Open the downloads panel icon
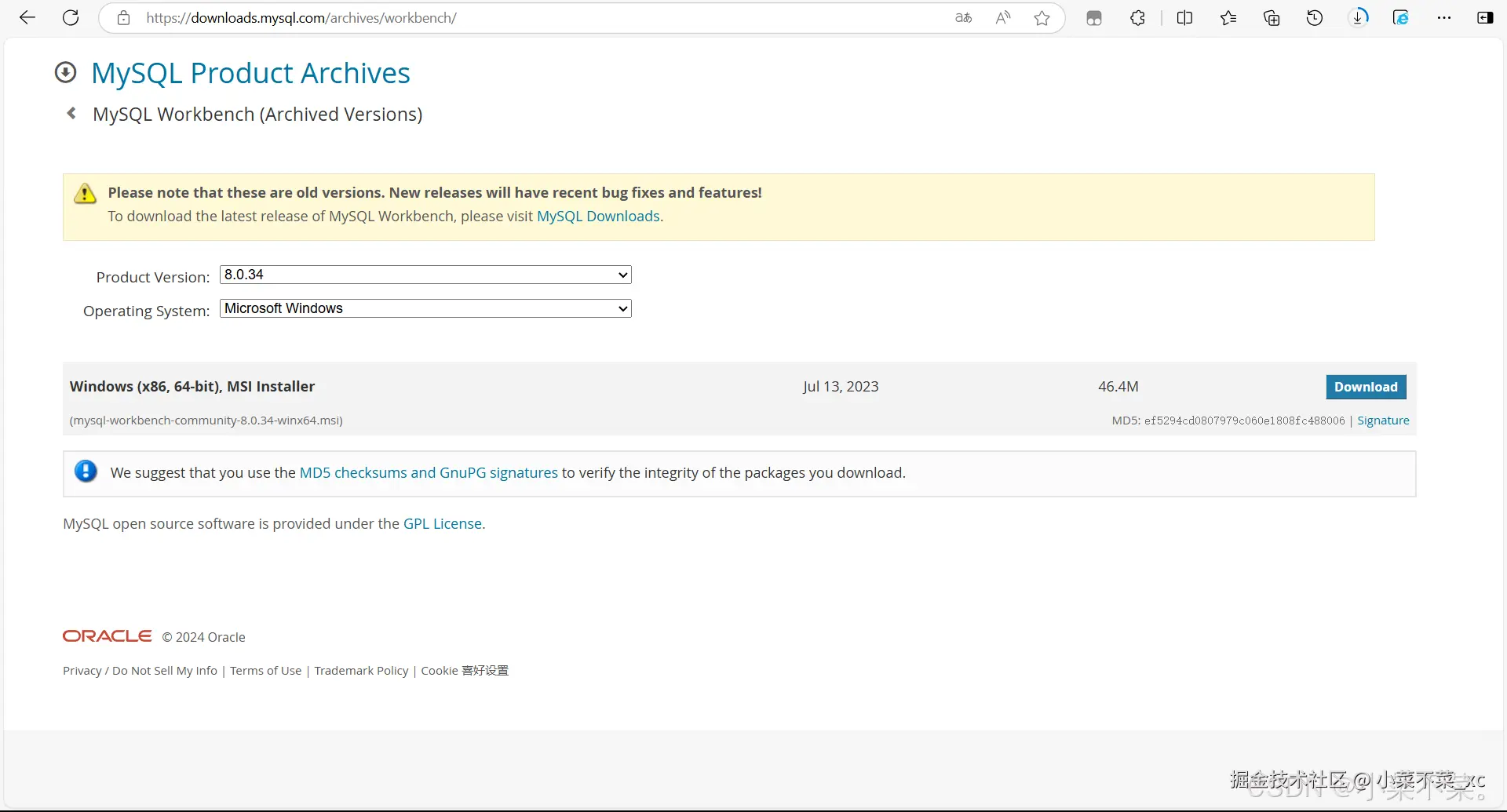The width and height of the screenshot is (1507, 812). tap(1359, 18)
